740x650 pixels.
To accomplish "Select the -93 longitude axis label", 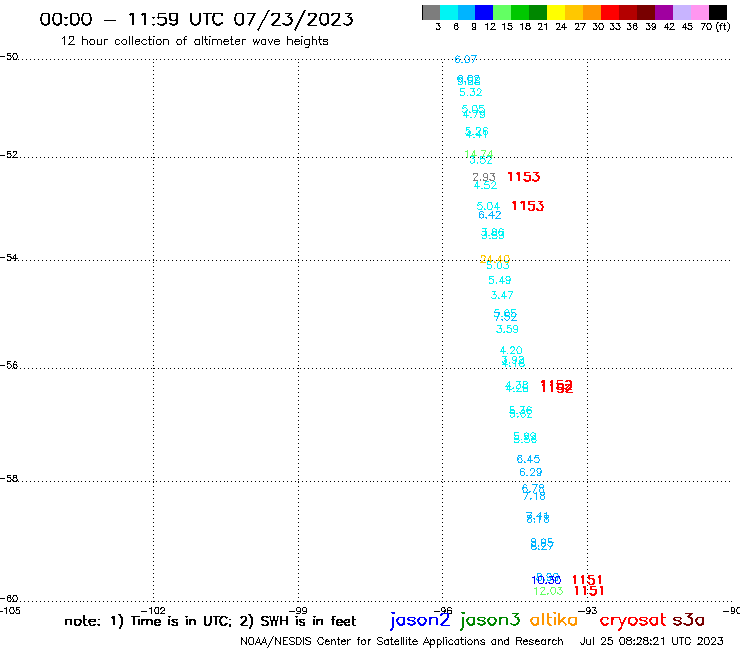I will click(588, 610).
